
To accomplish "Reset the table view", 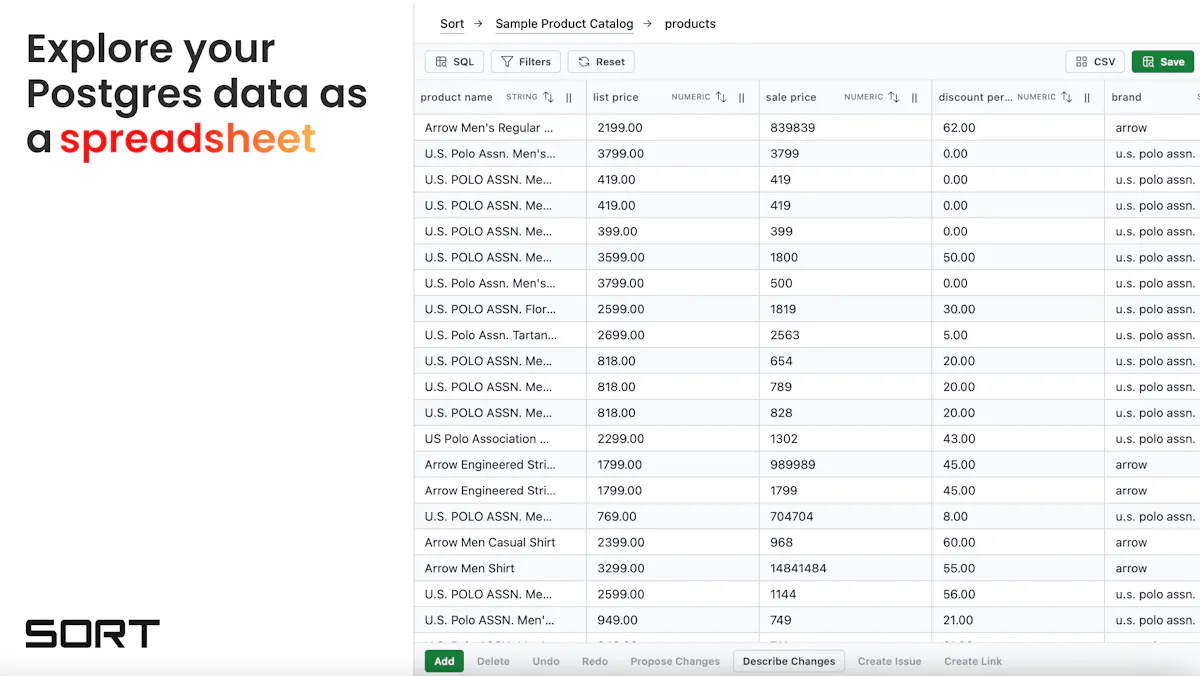I will tap(601, 62).
